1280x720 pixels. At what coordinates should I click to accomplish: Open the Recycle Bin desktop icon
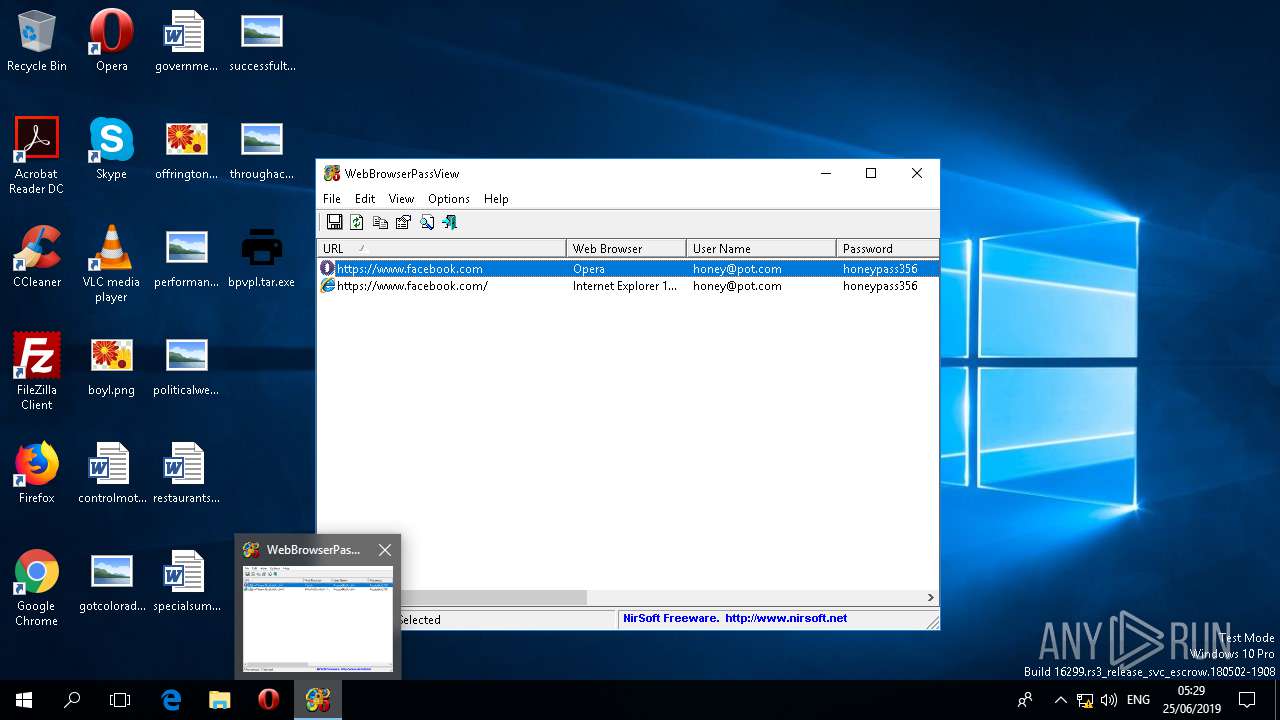point(37,41)
